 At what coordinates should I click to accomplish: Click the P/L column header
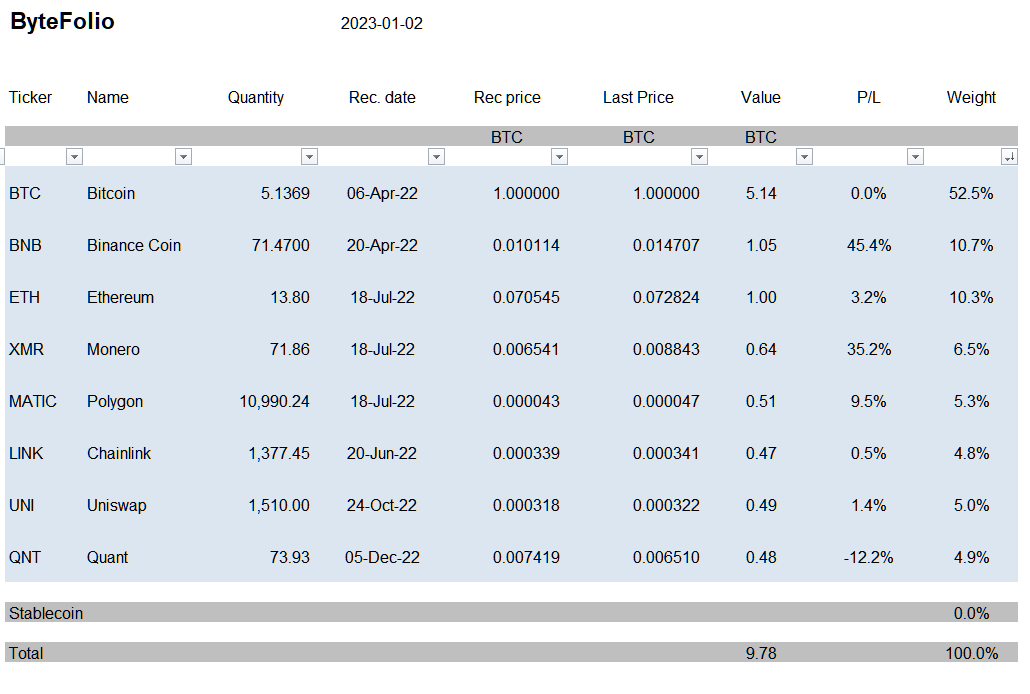tap(868, 97)
